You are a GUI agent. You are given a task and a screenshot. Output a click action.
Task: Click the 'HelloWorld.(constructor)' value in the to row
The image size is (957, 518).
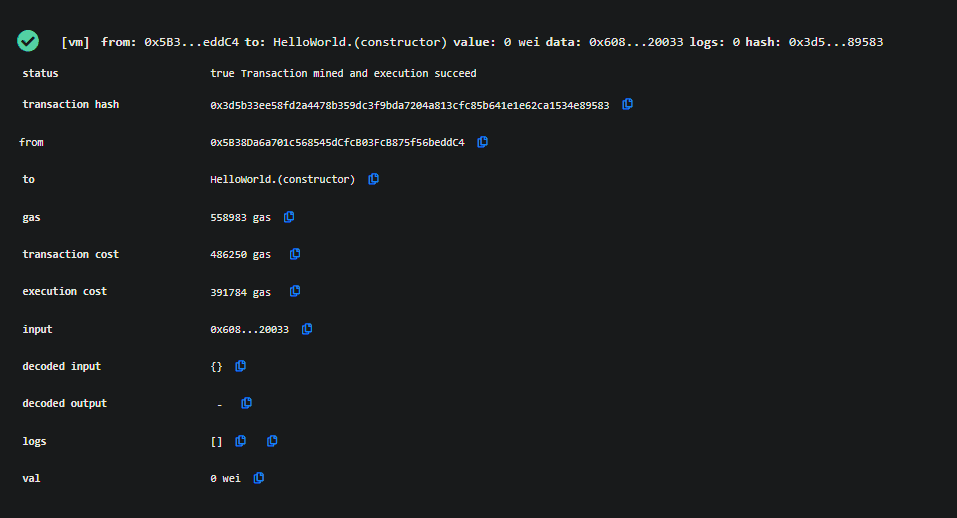pyautogui.click(x=283, y=179)
